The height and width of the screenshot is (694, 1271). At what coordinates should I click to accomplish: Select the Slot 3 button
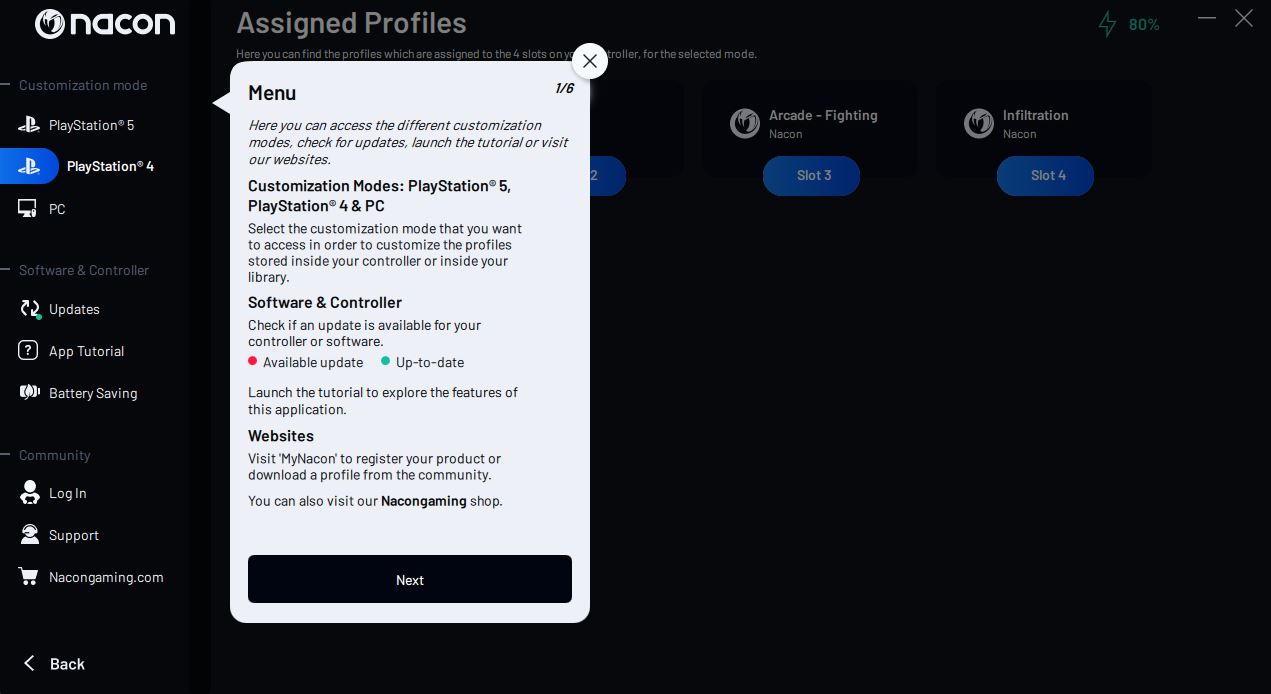(812, 176)
